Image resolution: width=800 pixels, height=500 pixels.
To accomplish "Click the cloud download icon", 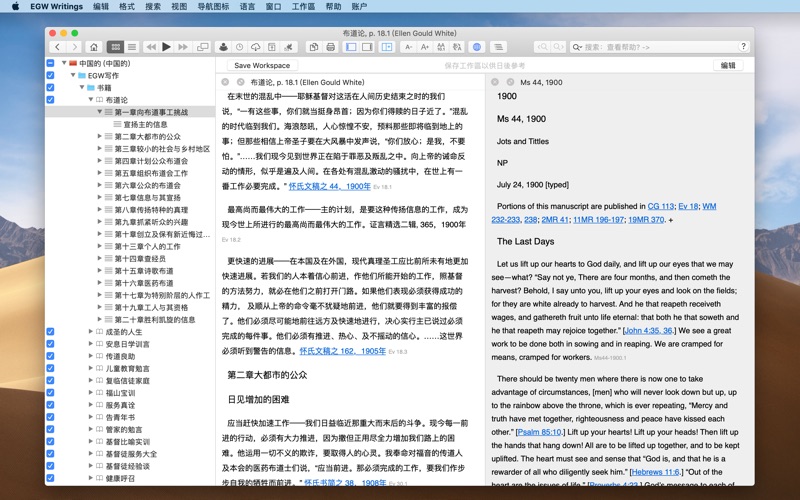I will [x=256, y=47].
